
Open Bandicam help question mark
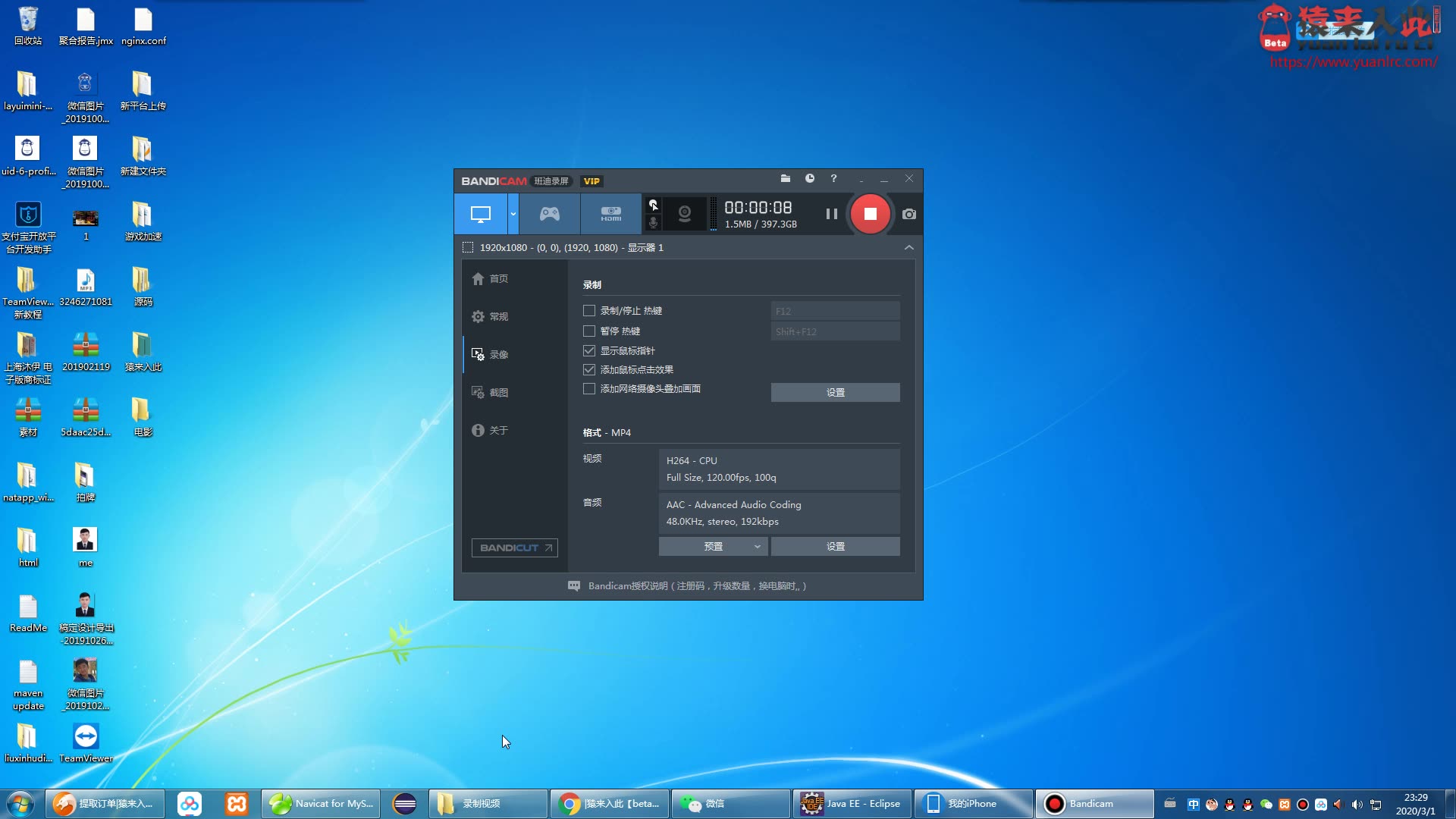click(x=833, y=178)
